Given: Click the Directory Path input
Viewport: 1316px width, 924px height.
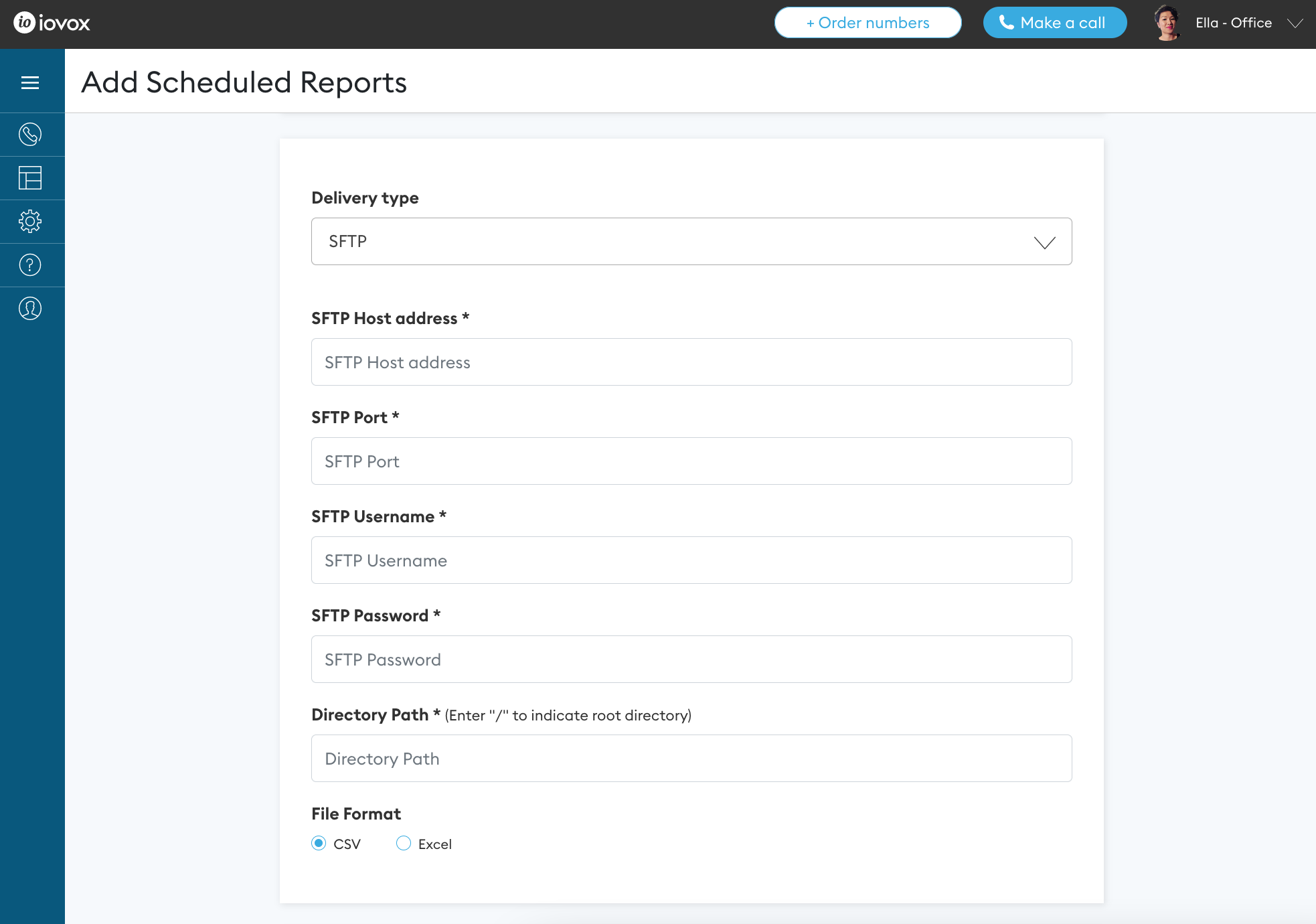Looking at the screenshot, I should click(x=691, y=759).
